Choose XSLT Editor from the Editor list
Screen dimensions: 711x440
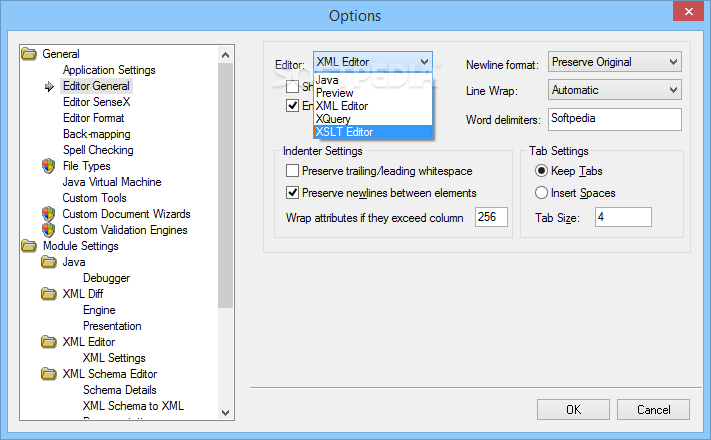click(x=344, y=132)
